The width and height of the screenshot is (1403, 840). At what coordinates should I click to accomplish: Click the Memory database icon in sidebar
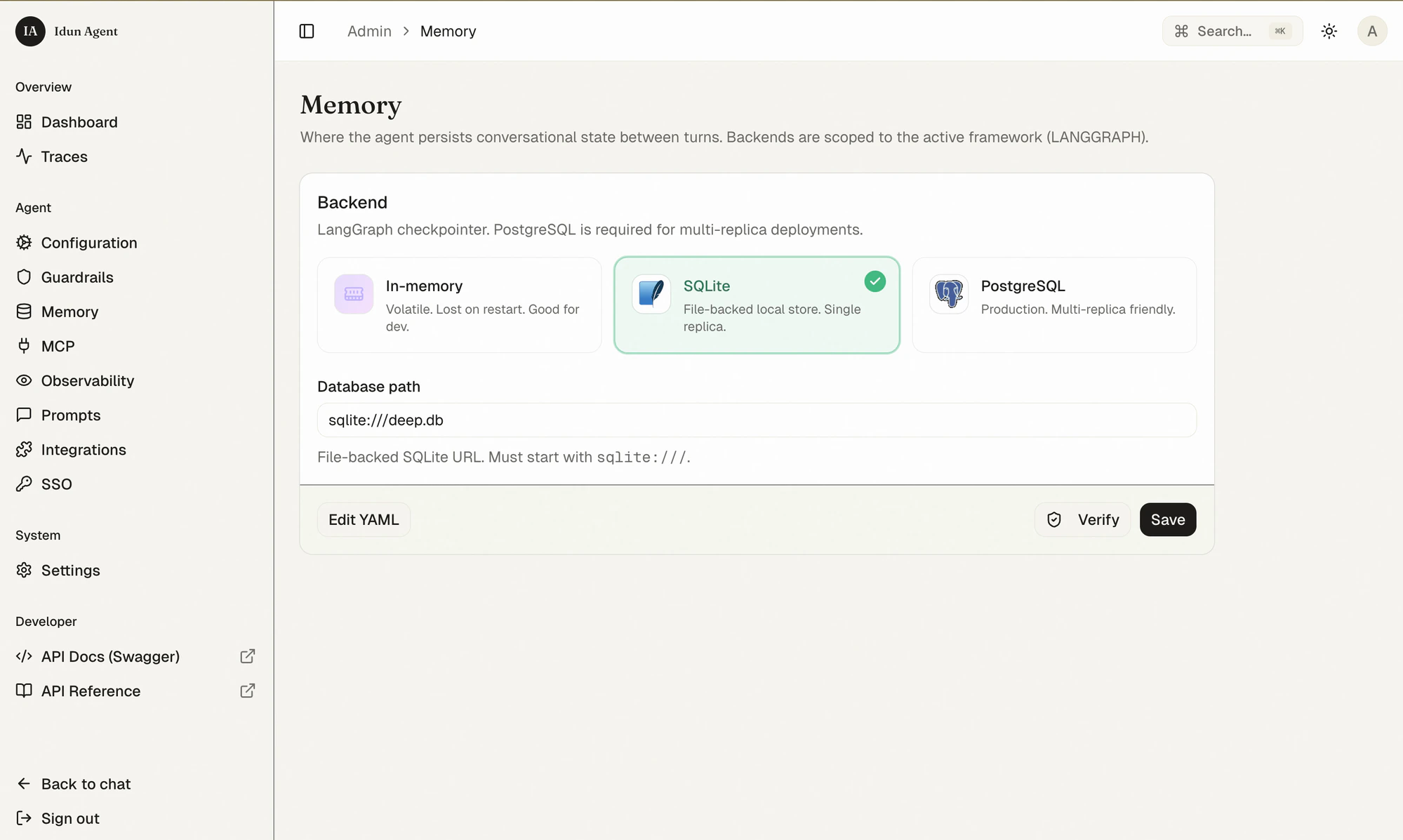click(x=24, y=312)
